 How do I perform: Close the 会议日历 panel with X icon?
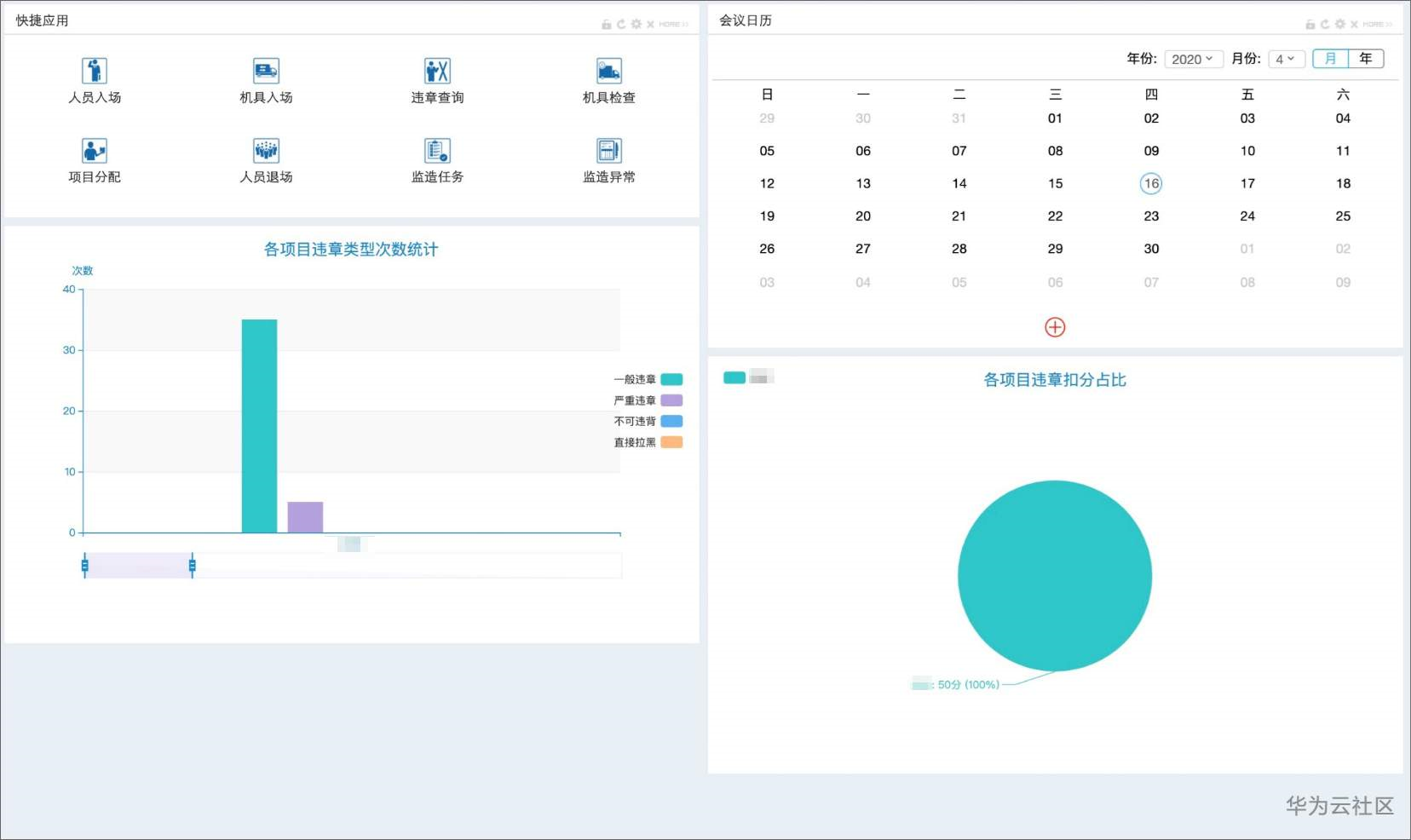(x=1354, y=25)
